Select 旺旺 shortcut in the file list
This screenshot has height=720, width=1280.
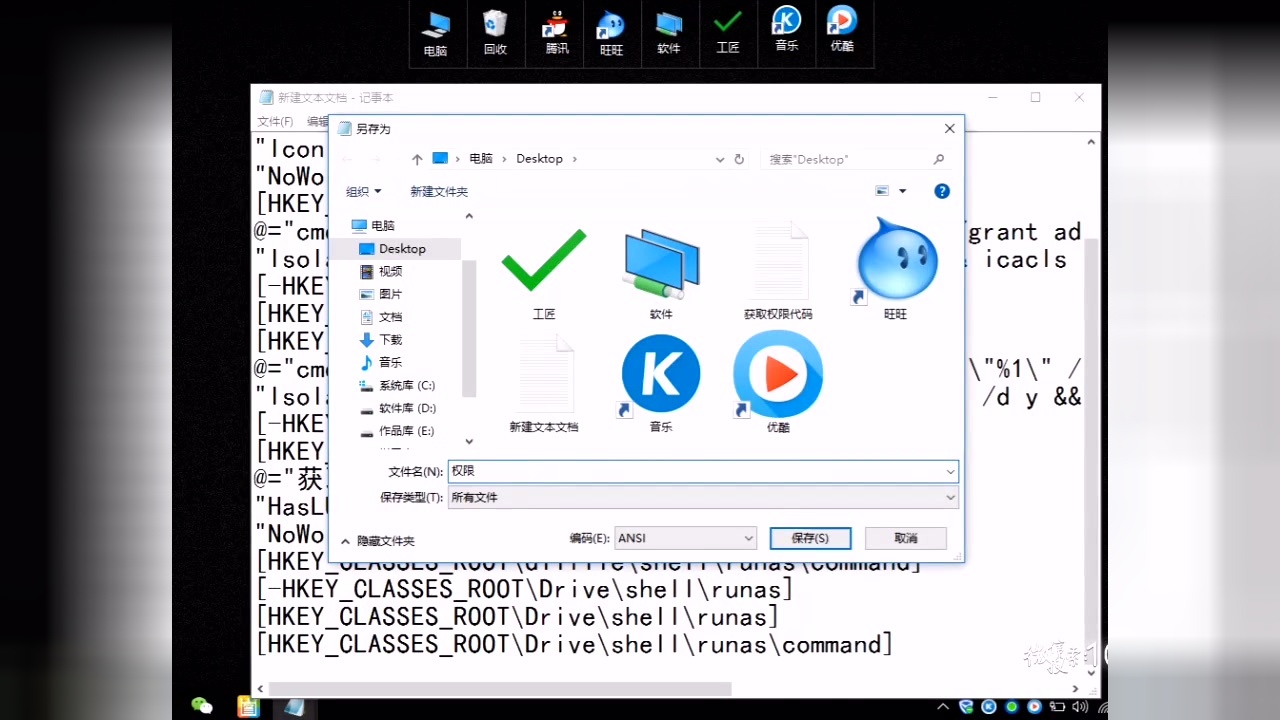[x=895, y=271]
